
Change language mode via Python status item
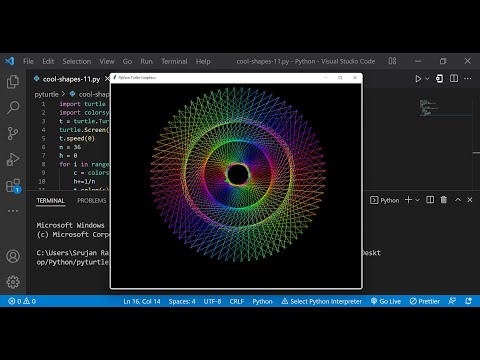pyautogui.click(x=262, y=301)
